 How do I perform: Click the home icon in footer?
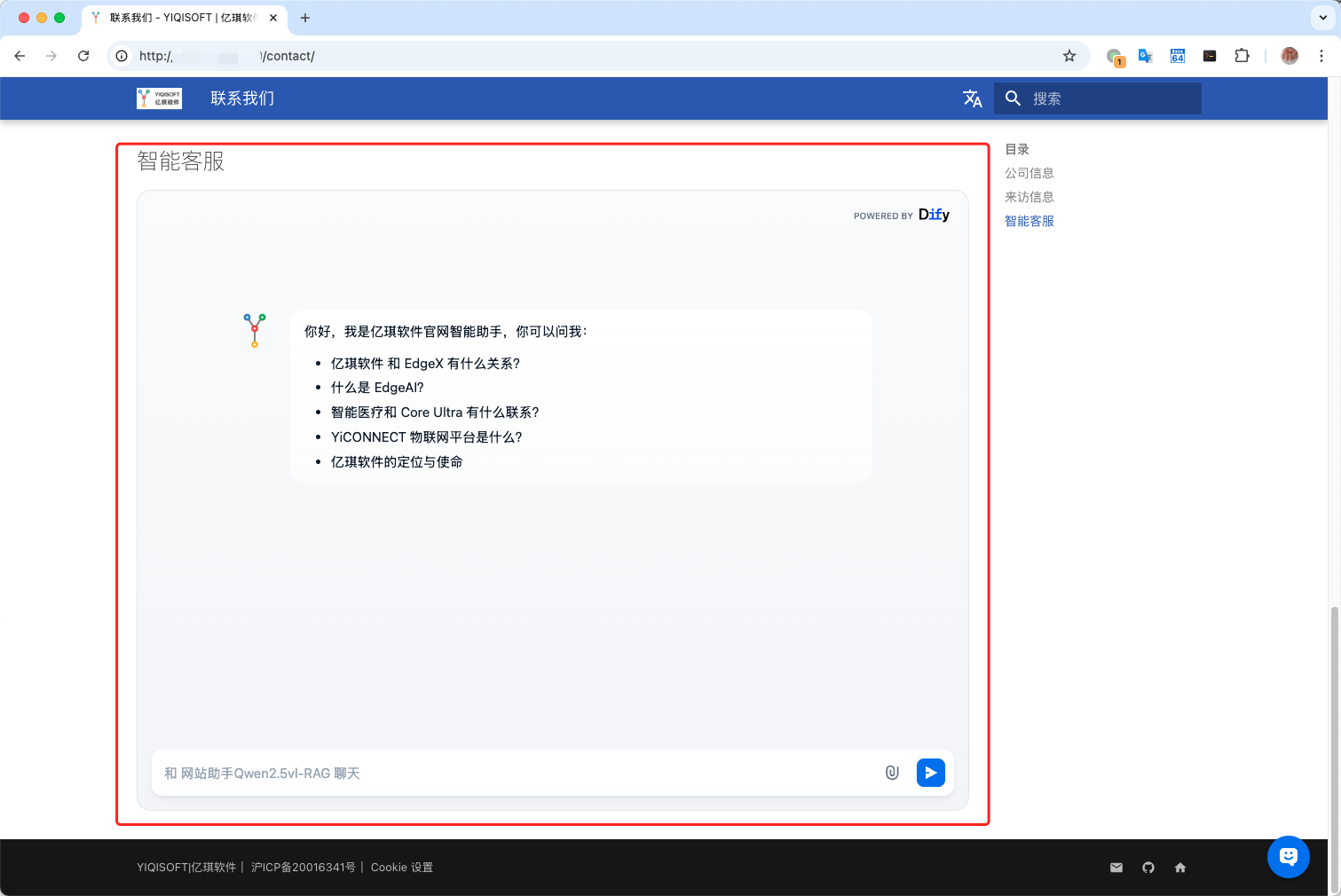(1180, 868)
